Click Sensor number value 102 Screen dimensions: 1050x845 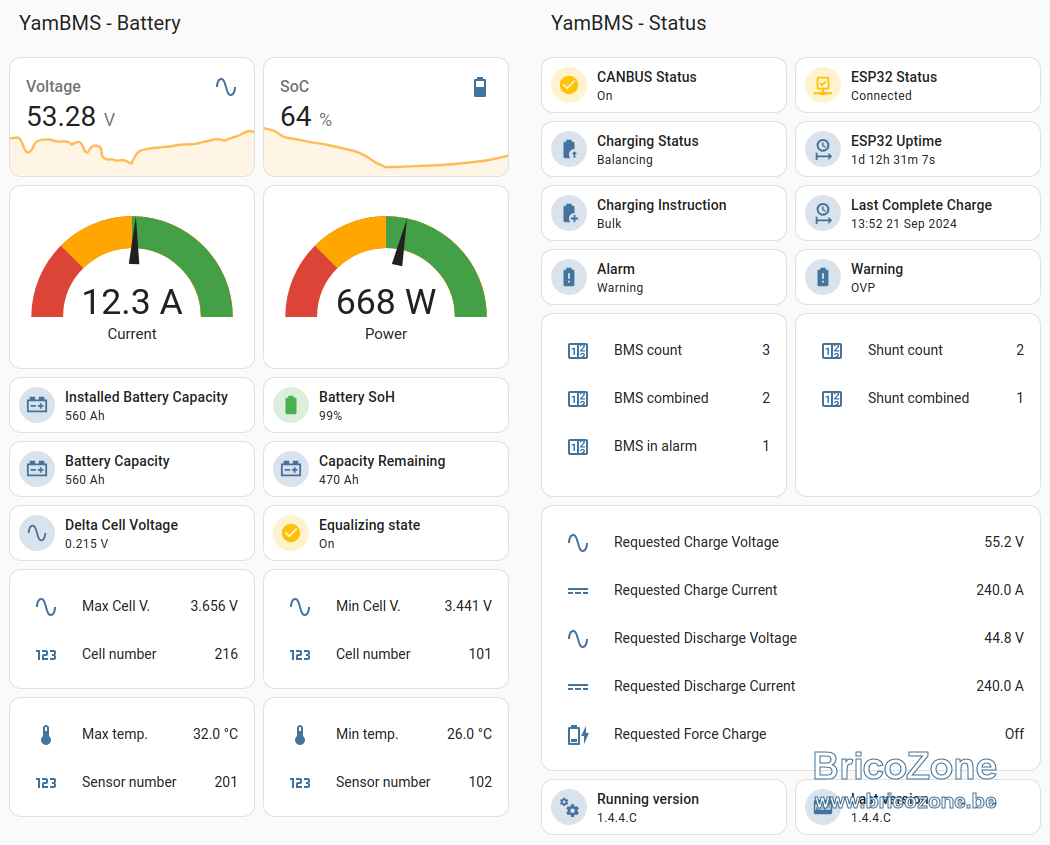[x=480, y=782]
